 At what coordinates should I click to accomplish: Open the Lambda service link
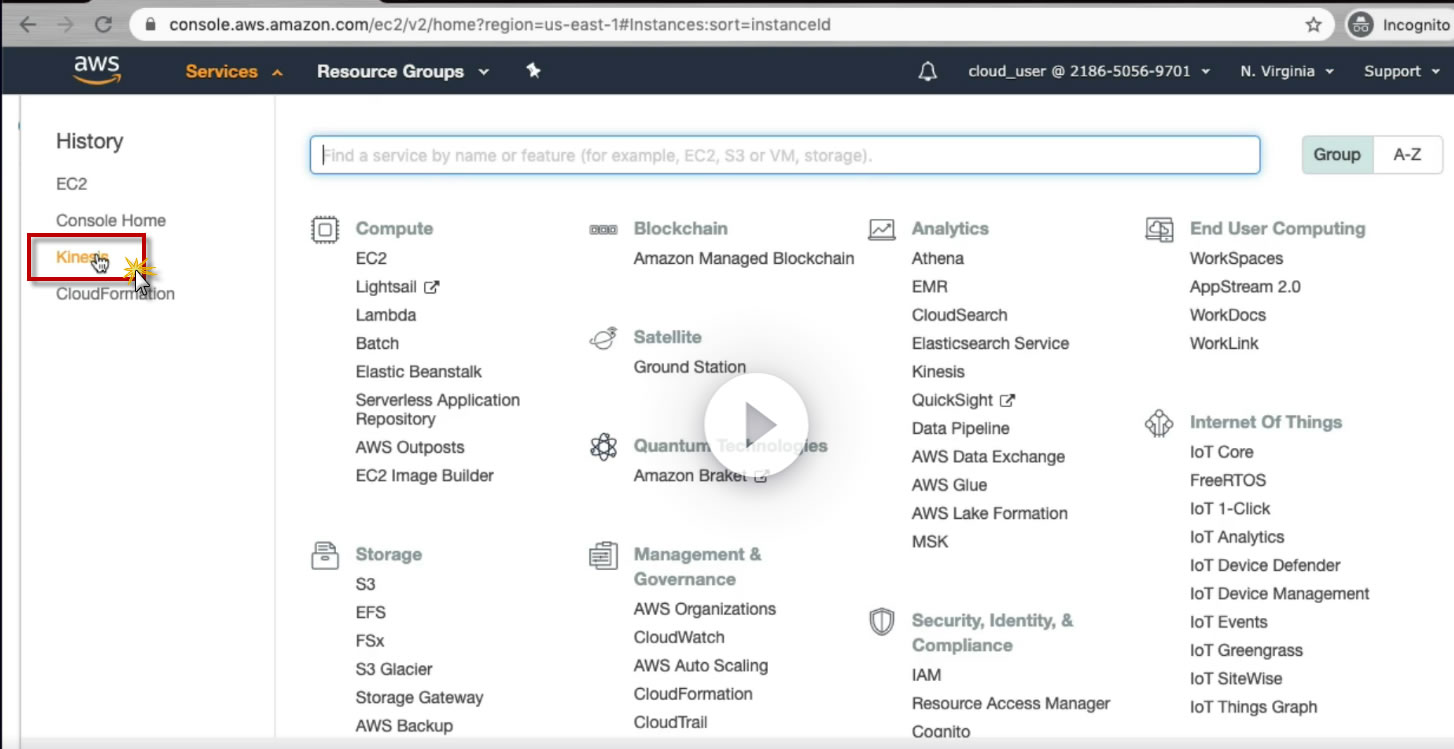coord(385,315)
